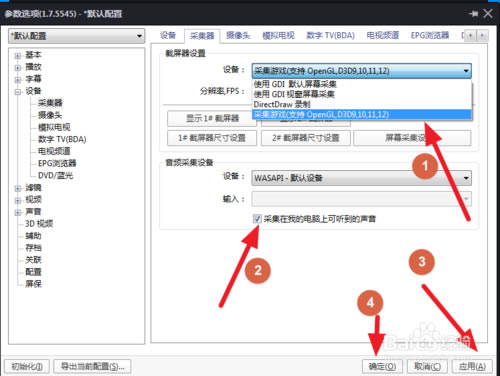Expand the 播放 tree node
500x376 pixels.
point(18,68)
